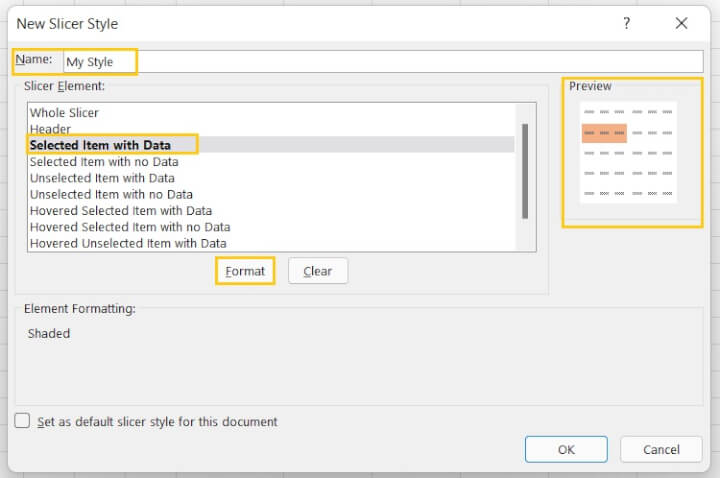The width and height of the screenshot is (720, 478).
Task: Choose Selected Item with Data
Action: tap(100, 145)
